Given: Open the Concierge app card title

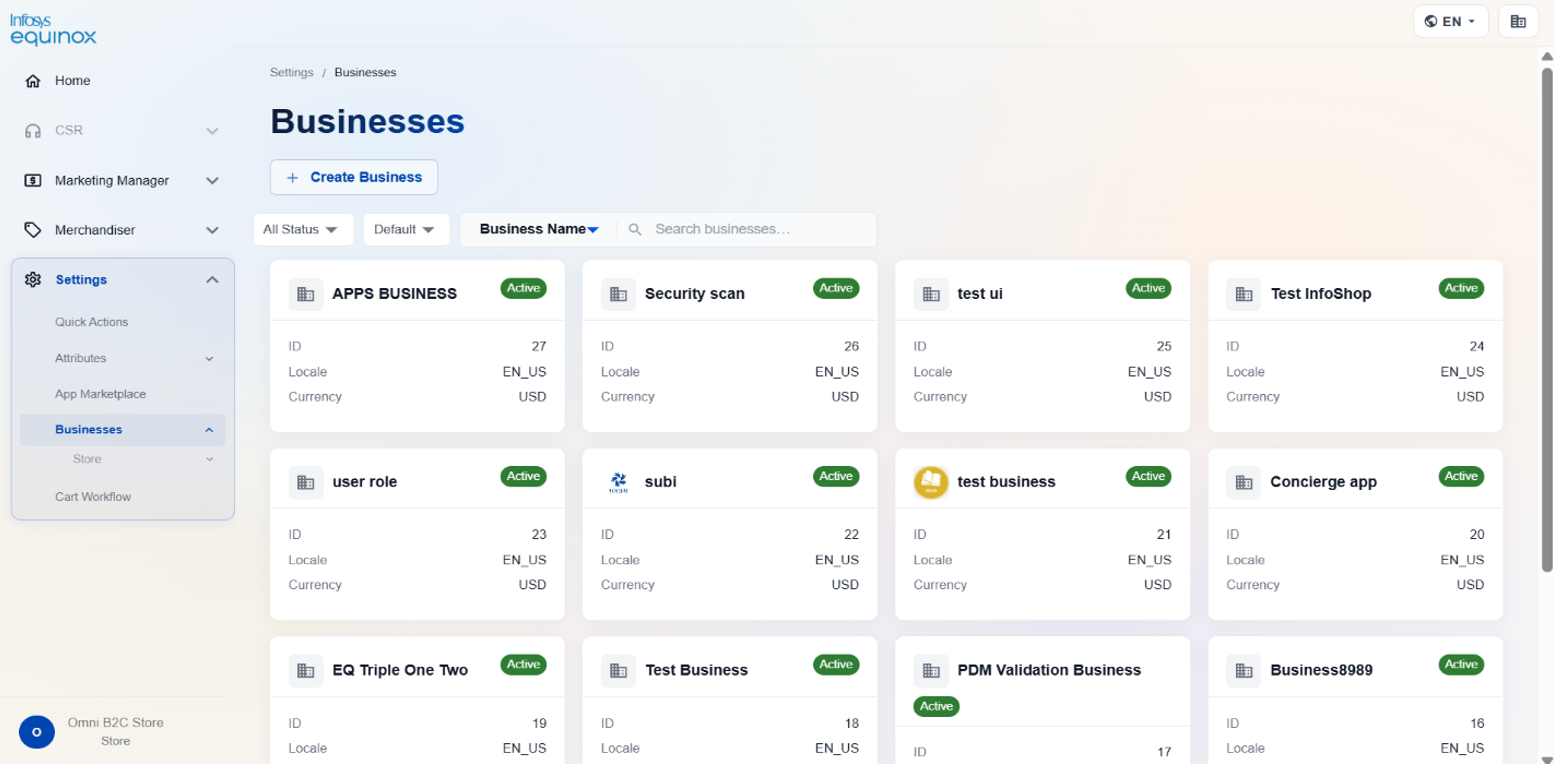Looking at the screenshot, I should tap(1323, 482).
